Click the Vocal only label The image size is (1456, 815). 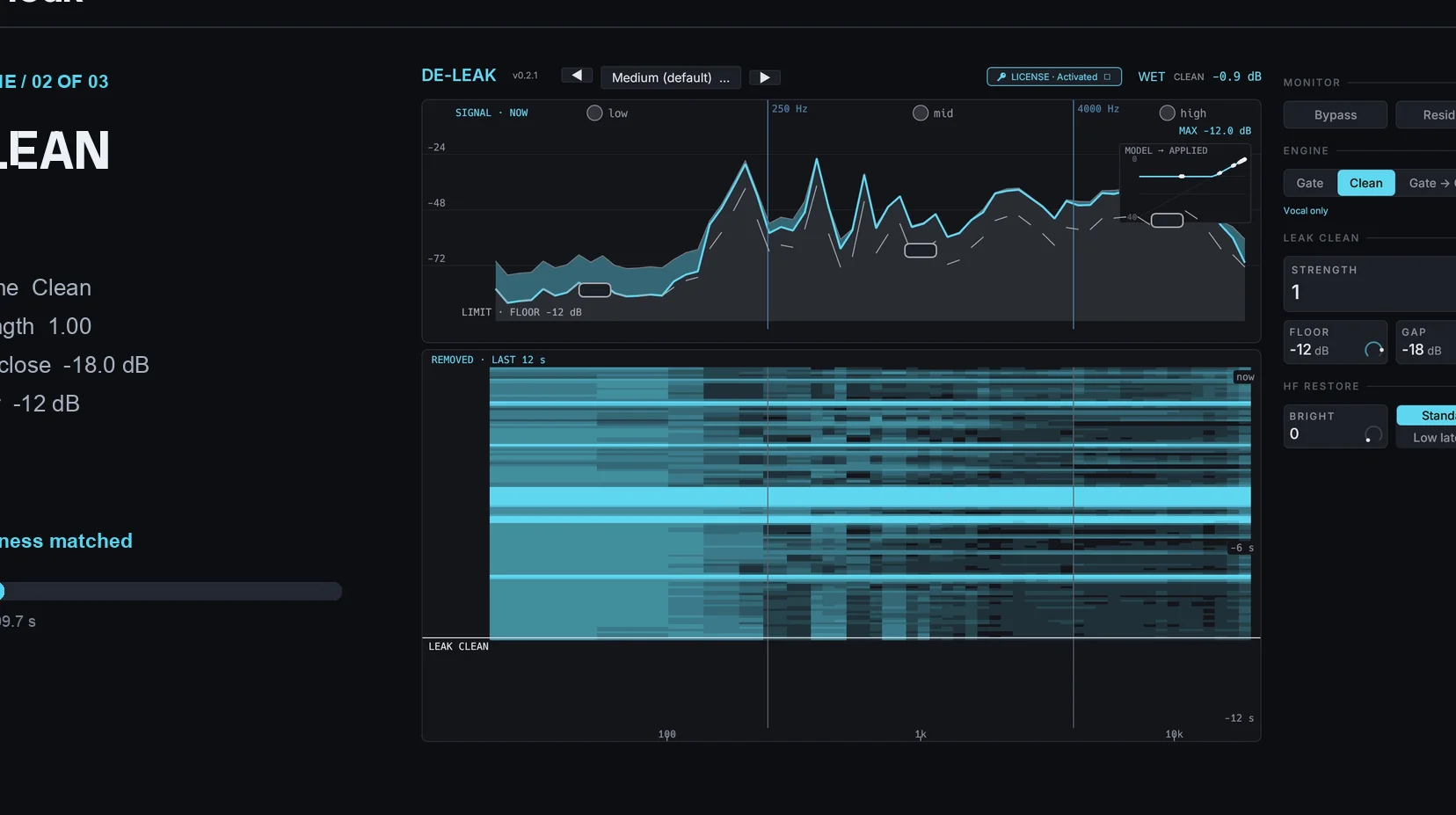1306,211
